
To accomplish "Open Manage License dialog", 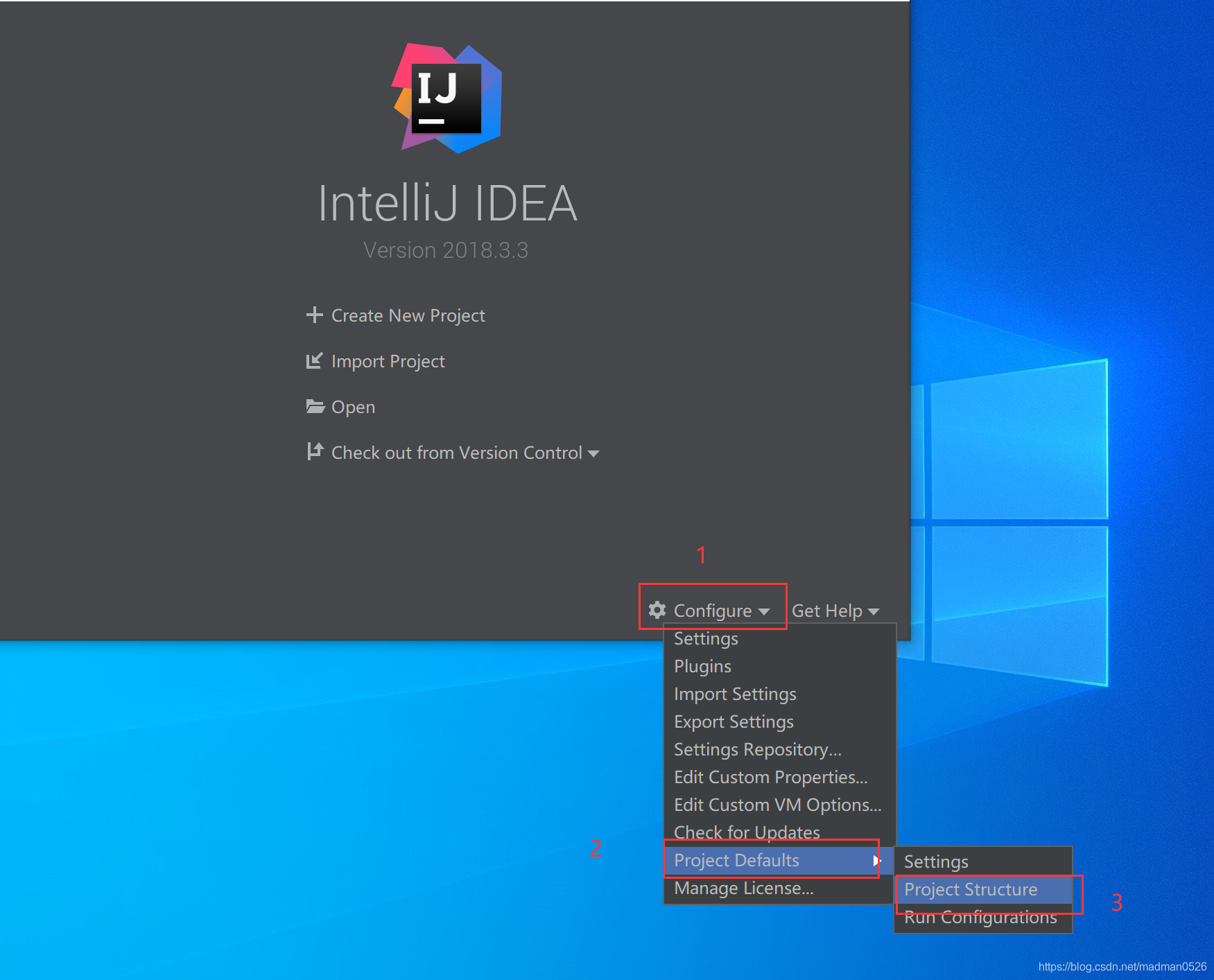I will 744,888.
